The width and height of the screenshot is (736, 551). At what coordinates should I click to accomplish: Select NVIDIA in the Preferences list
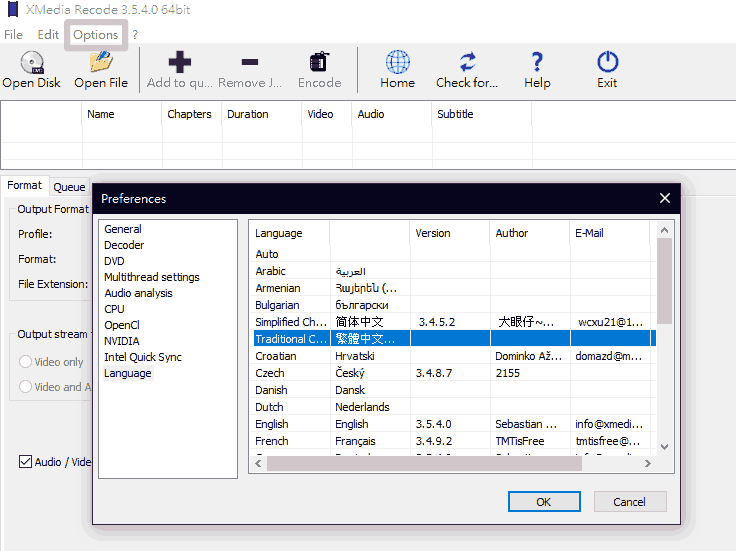(x=122, y=341)
